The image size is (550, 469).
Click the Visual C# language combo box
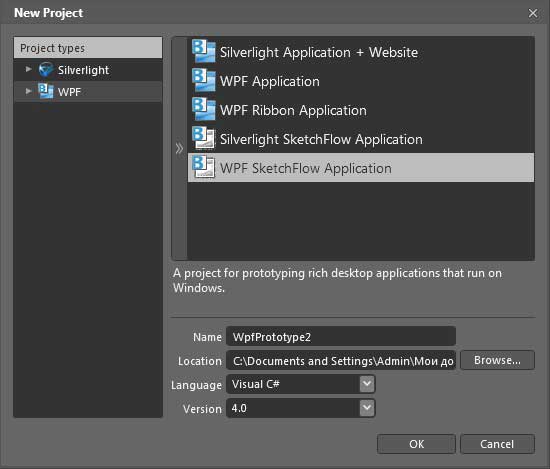(301, 384)
